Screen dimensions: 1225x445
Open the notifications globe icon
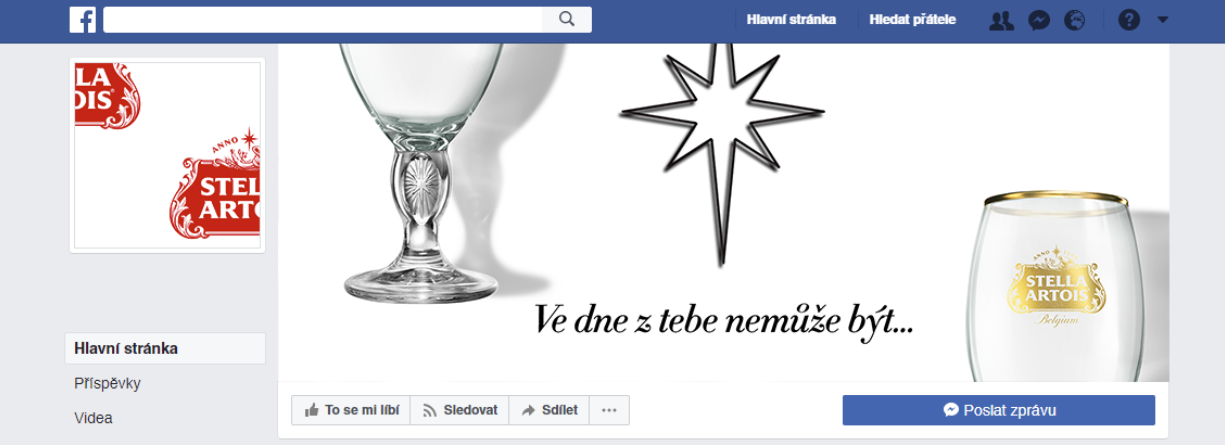(1075, 20)
